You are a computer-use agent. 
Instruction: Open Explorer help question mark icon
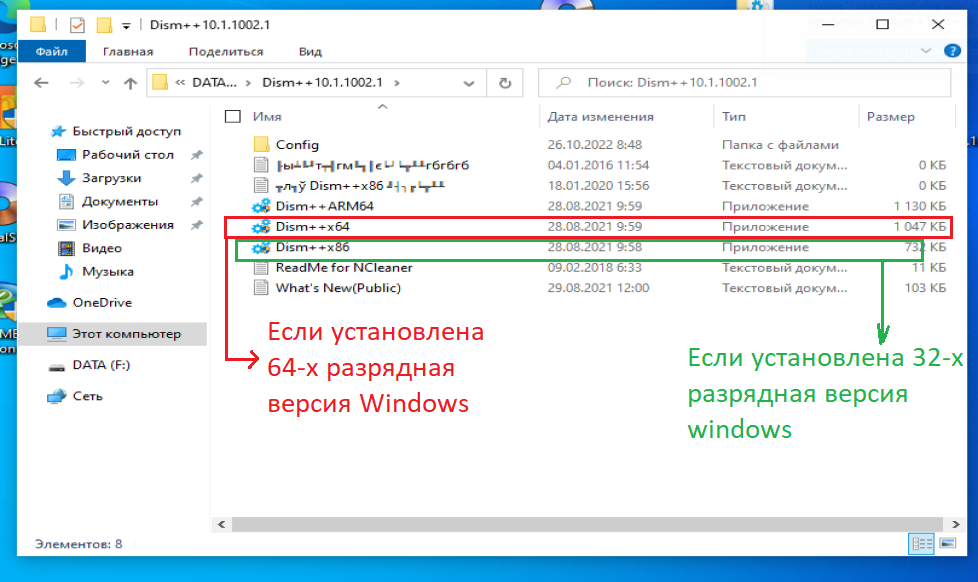(952, 51)
